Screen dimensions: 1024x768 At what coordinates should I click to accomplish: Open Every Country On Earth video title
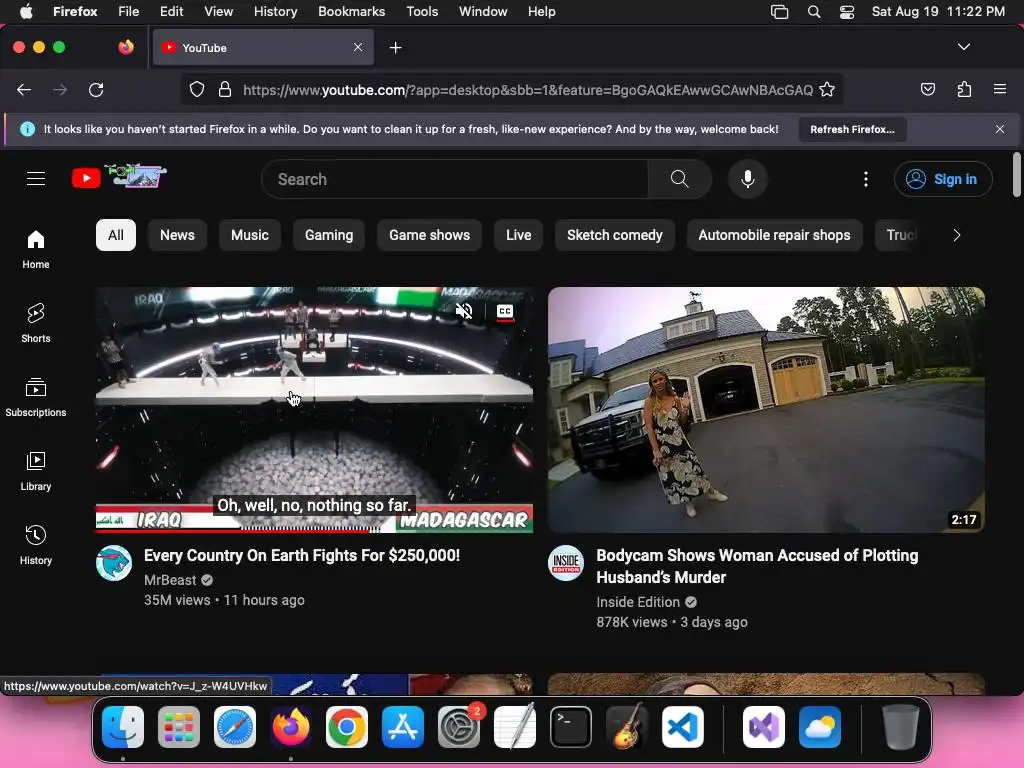[x=302, y=556]
